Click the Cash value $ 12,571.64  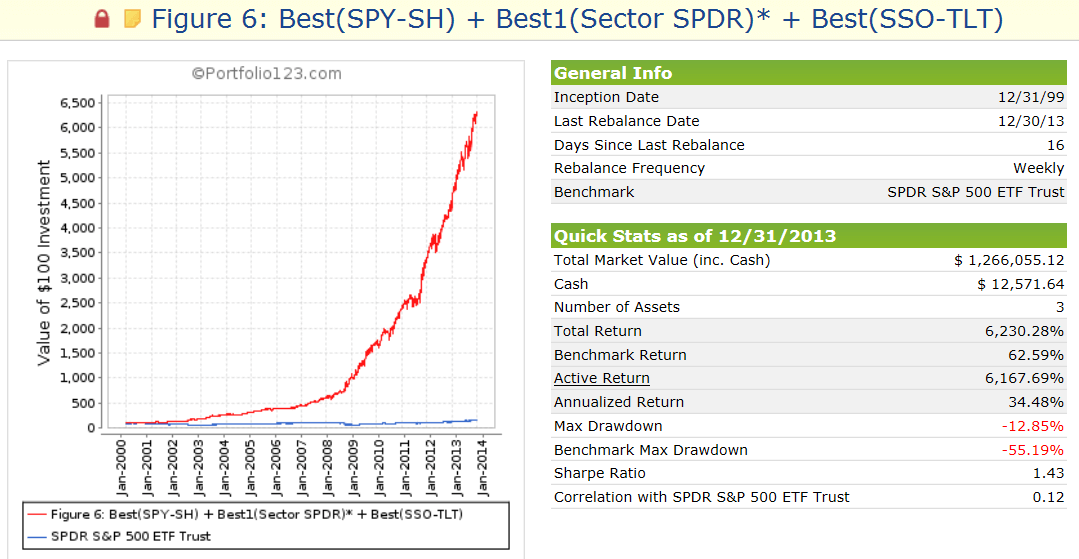(x=1021, y=284)
